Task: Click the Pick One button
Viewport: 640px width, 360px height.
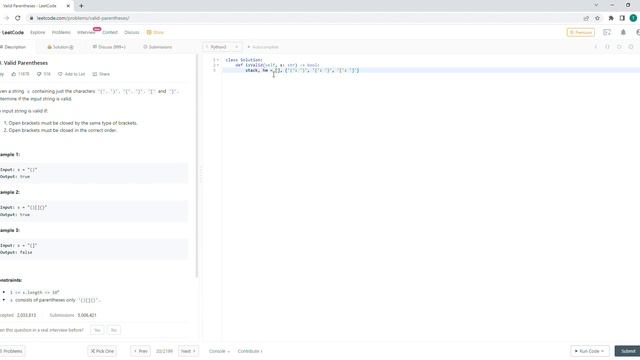Action: [x=102, y=351]
